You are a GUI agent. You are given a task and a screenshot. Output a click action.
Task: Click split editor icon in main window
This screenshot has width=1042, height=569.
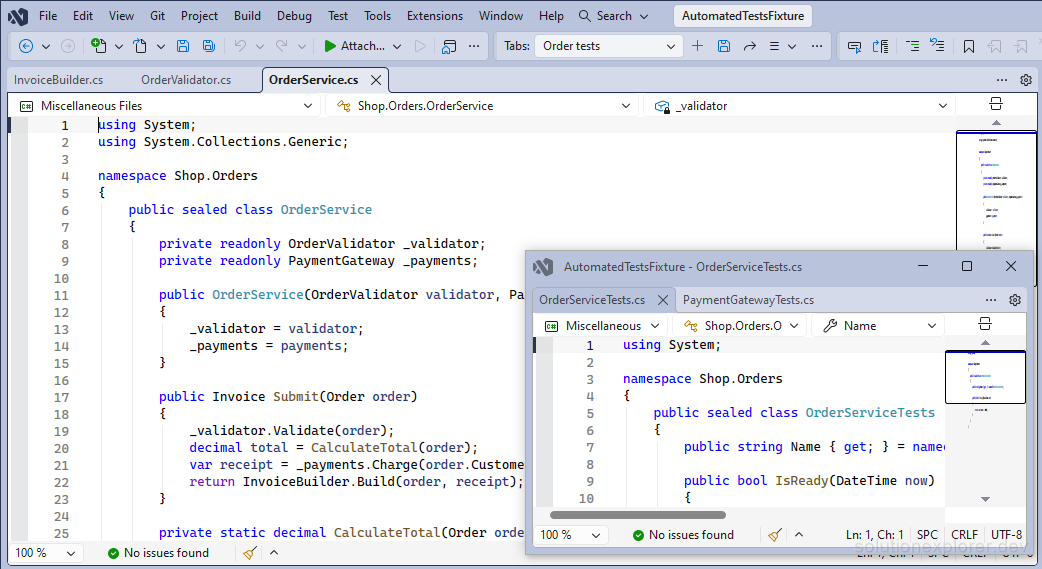(x=995, y=104)
